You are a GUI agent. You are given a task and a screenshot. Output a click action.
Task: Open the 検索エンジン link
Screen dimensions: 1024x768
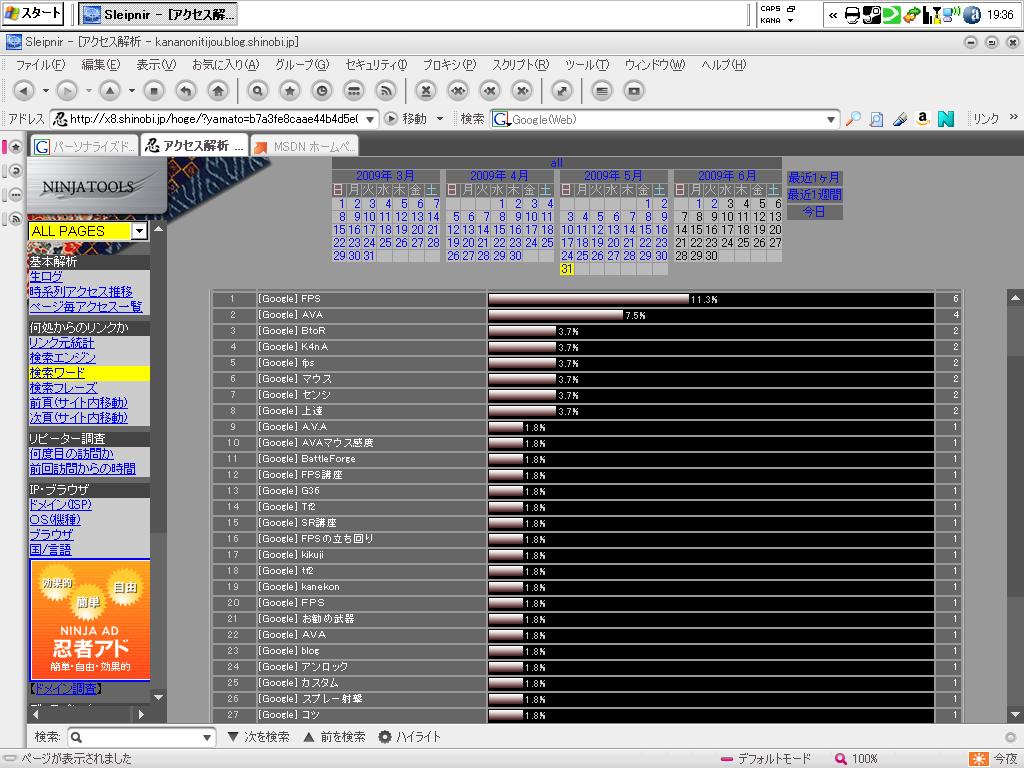pyautogui.click(x=63, y=358)
